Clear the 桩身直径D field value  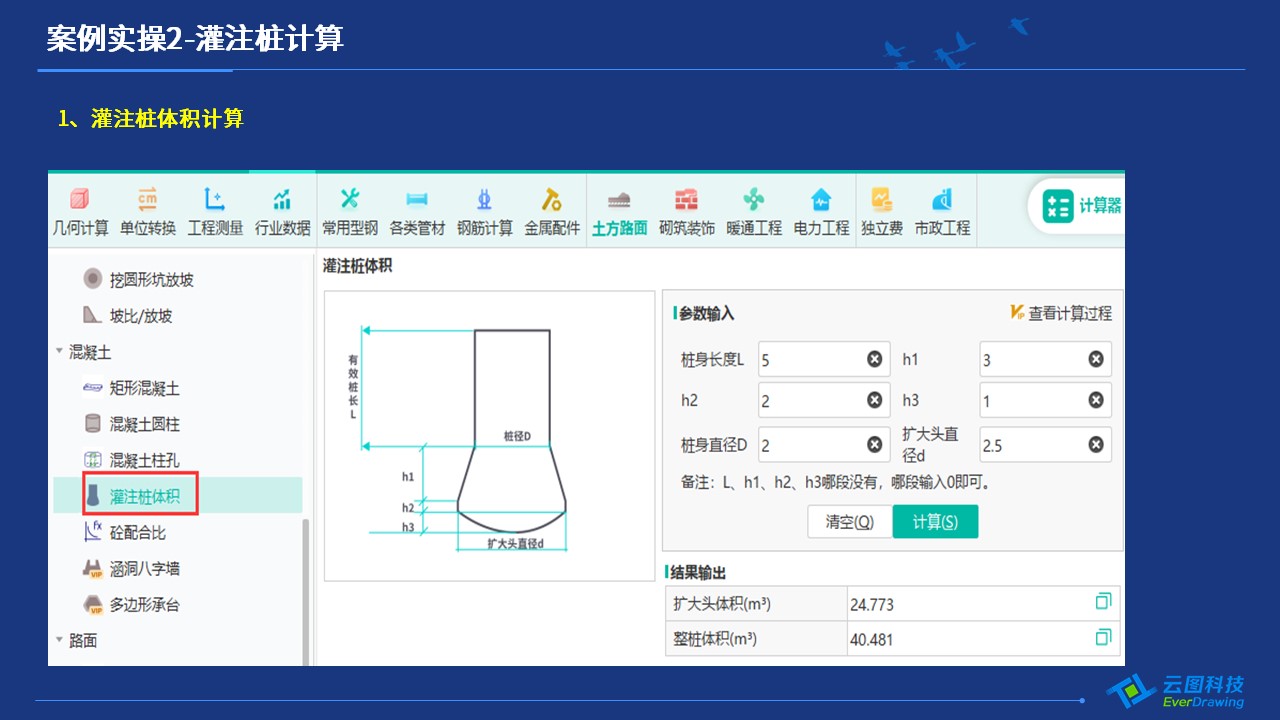(875, 445)
